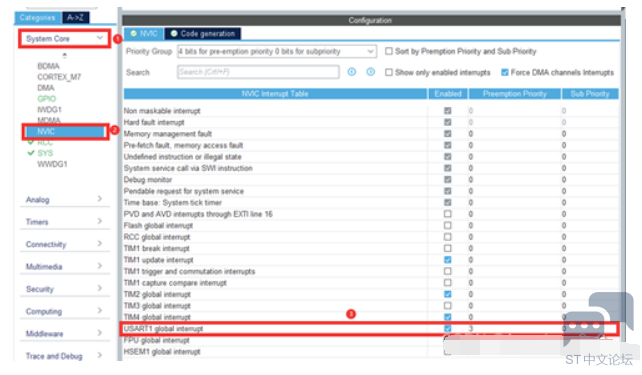Select DMA in the System Core list
Viewport: 642px width, 375px height.
pos(46,88)
